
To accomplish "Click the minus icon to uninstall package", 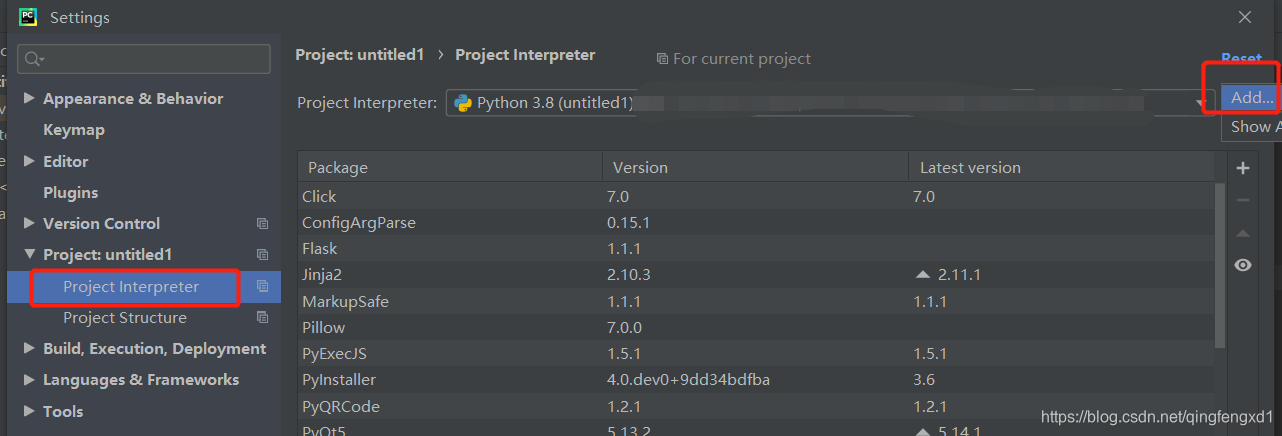I will click(1243, 200).
